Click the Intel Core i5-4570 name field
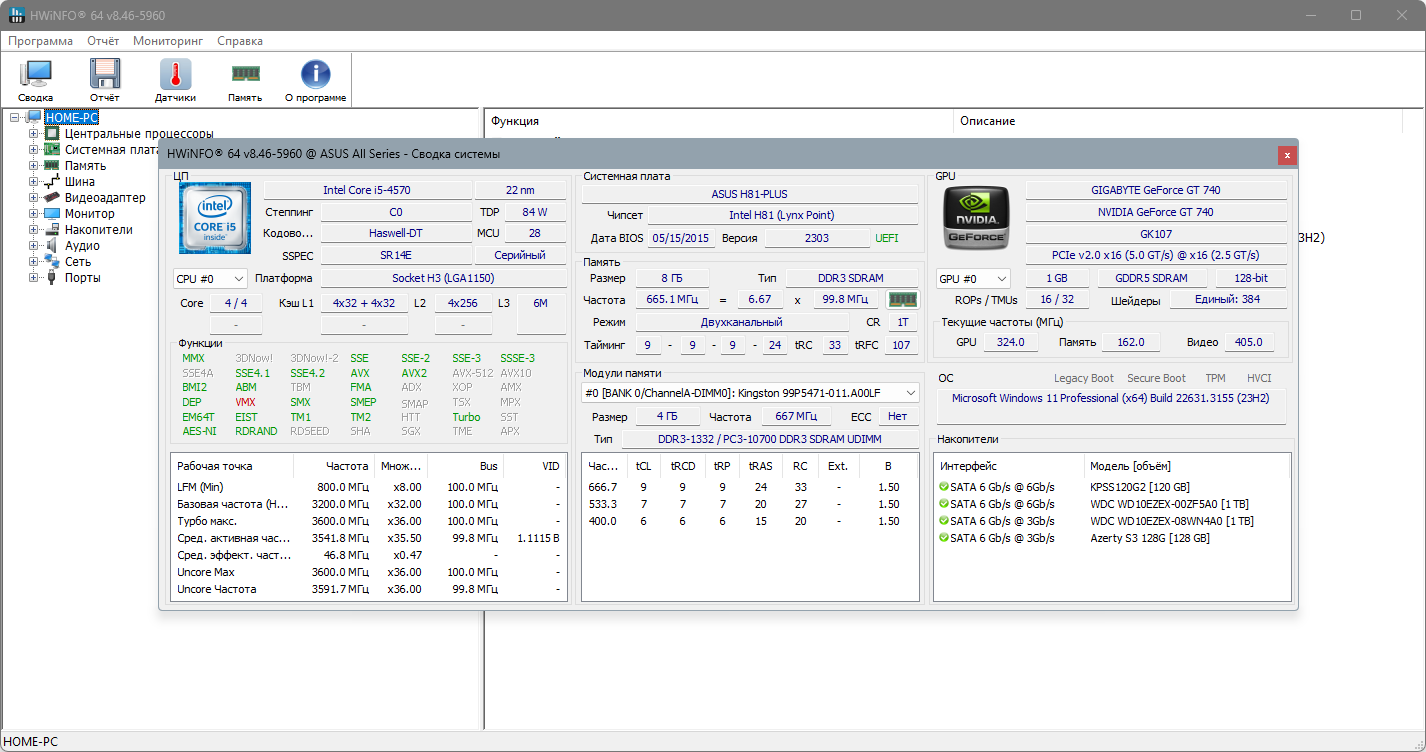 (366, 190)
